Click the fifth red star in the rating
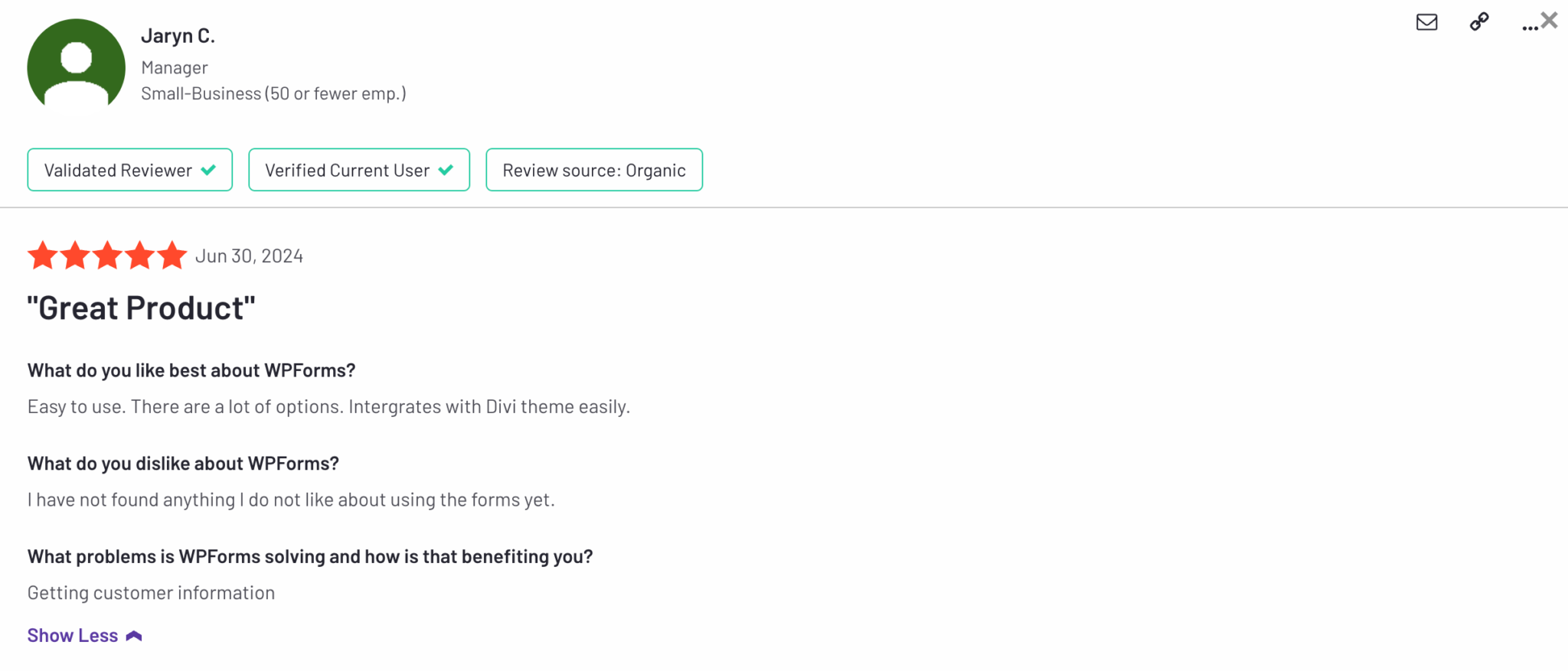 (x=172, y=255)
